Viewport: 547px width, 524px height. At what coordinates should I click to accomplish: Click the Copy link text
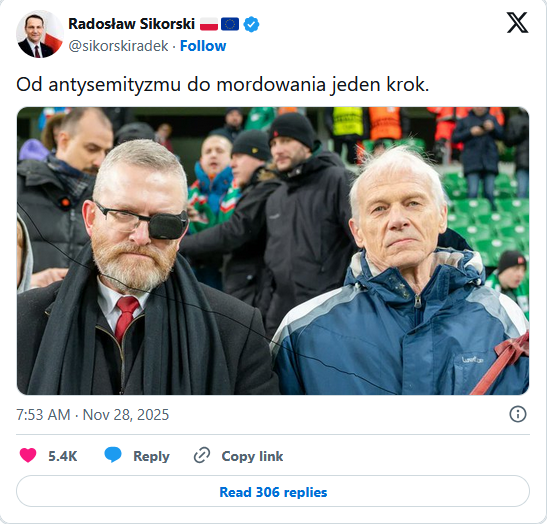point(252,456)
